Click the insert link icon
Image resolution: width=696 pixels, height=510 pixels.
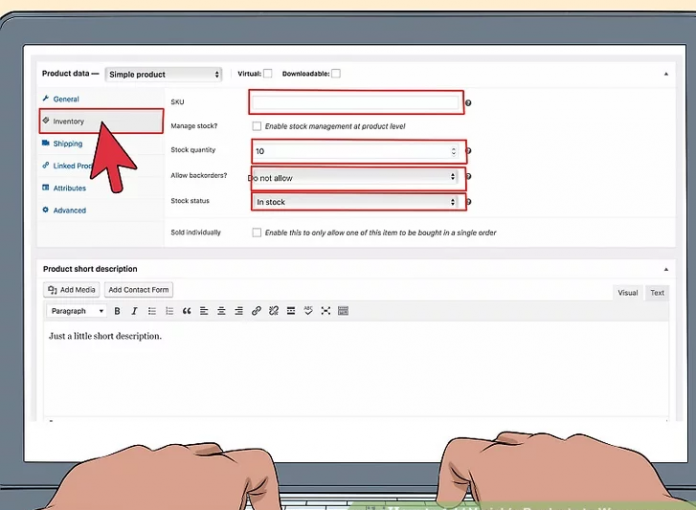[256, 311]
